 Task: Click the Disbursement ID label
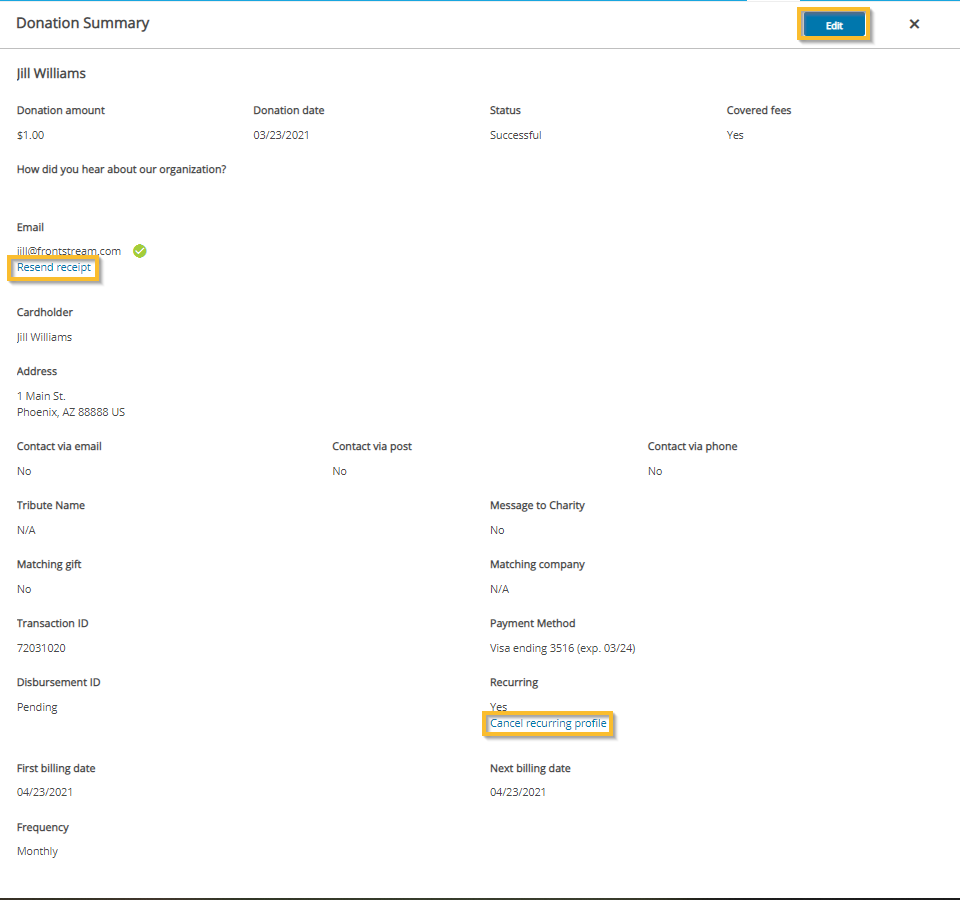pos(58,682)
